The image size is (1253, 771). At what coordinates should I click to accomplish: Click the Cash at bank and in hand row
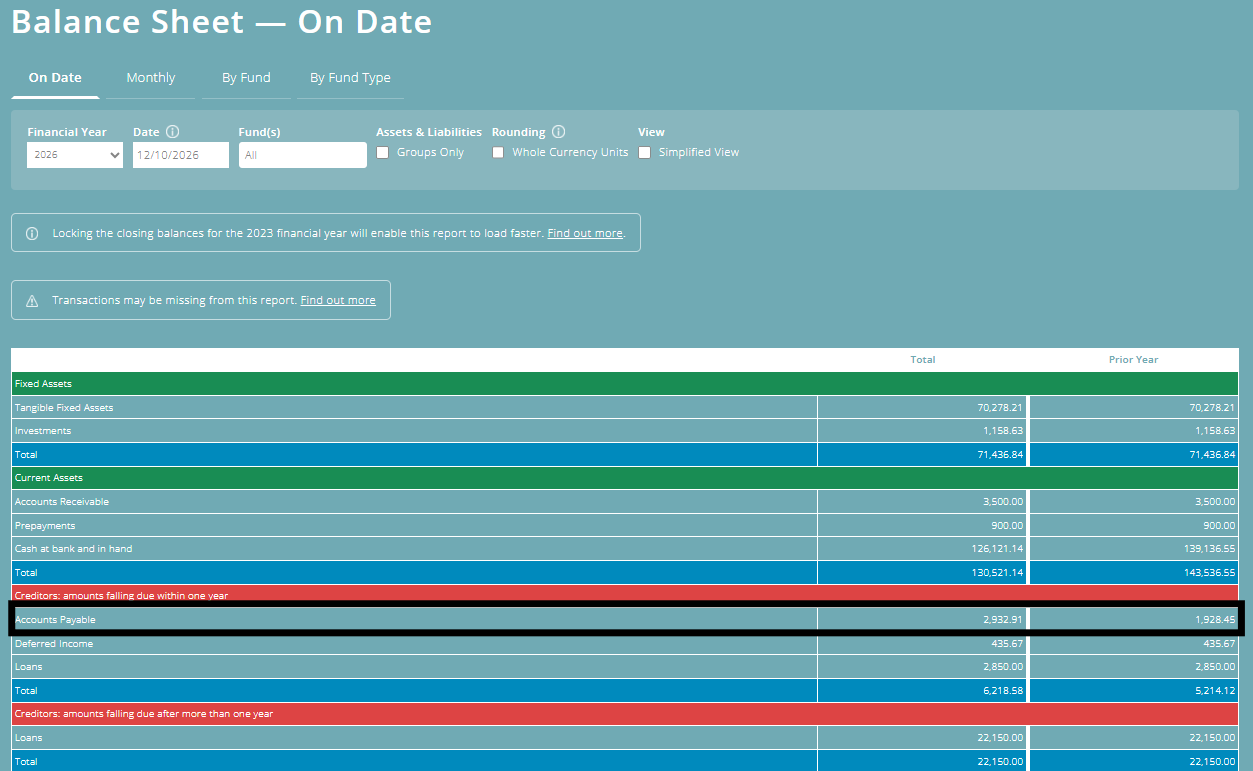(x=625, y=549)
